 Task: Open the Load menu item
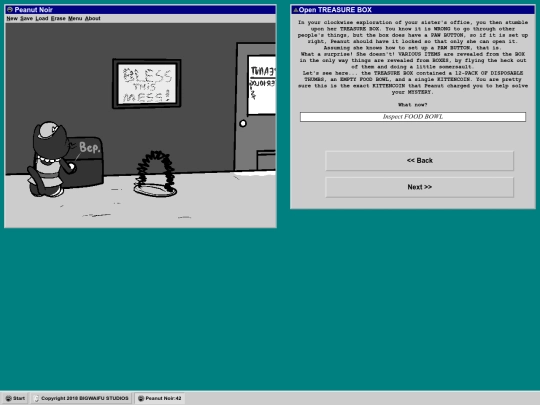[42, 18]
